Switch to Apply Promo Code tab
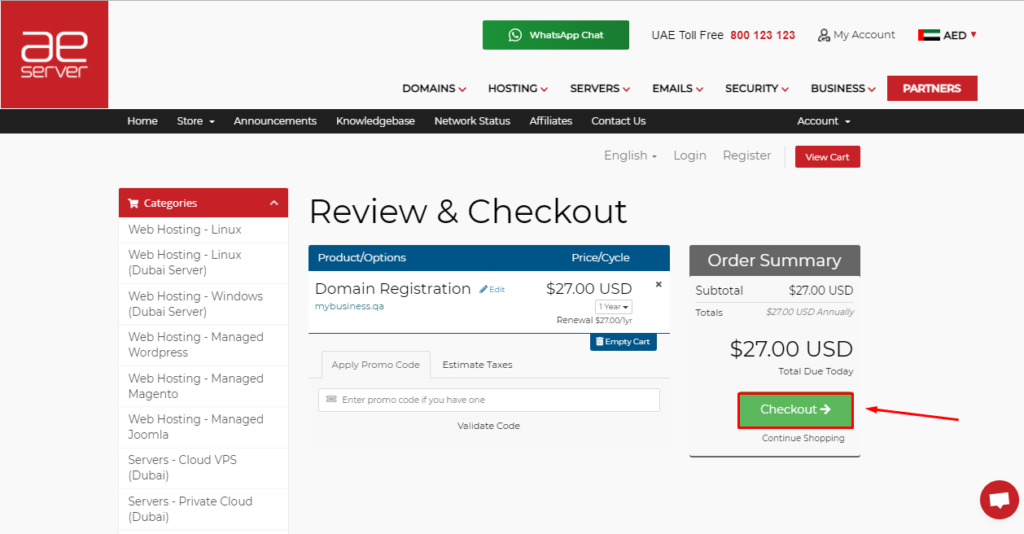Viewport: 1024px width, 534px height. point(376,365)
